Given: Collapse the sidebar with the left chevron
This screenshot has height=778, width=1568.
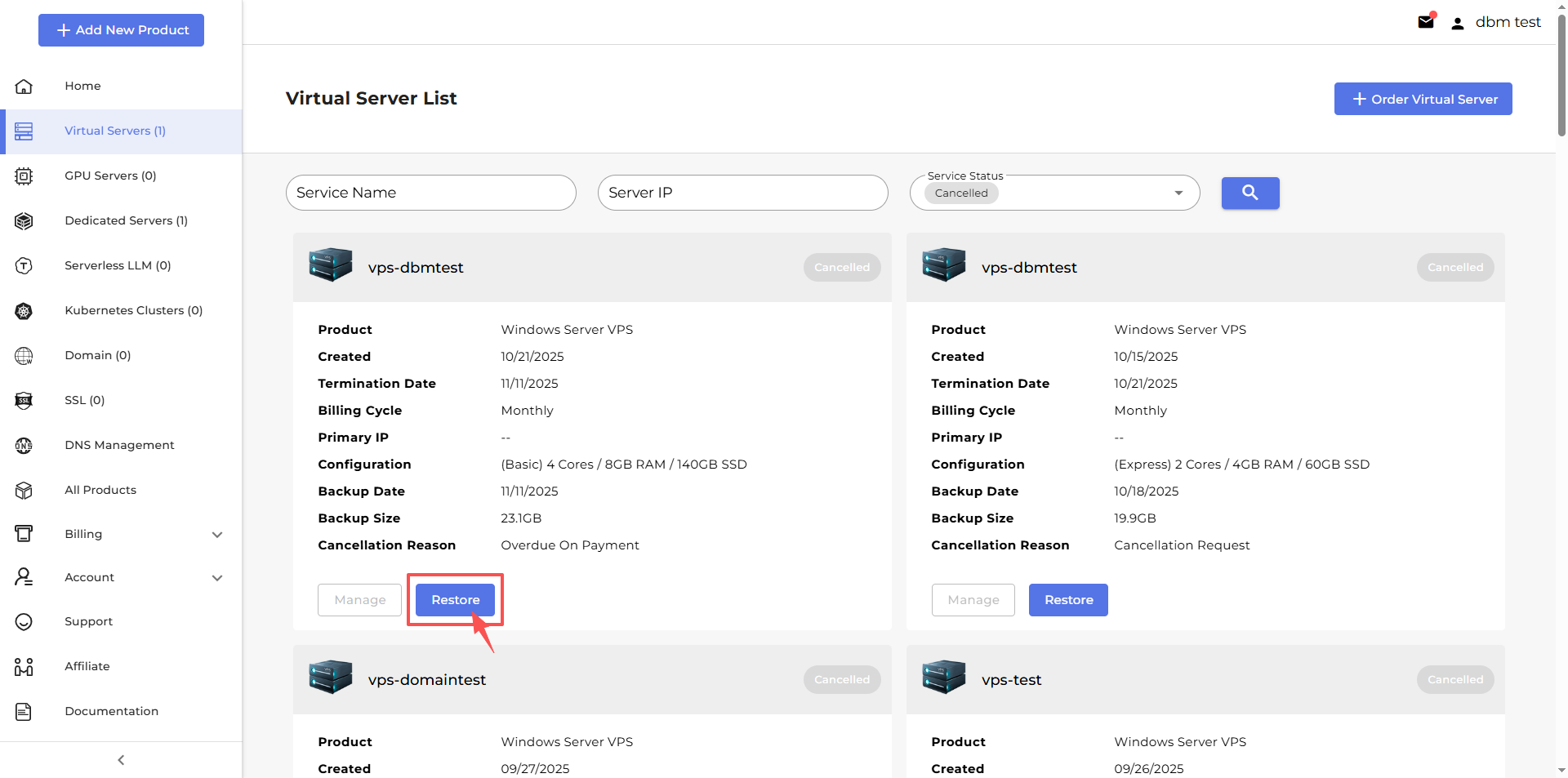Looking at the screenshot, I should click(121, 760).
